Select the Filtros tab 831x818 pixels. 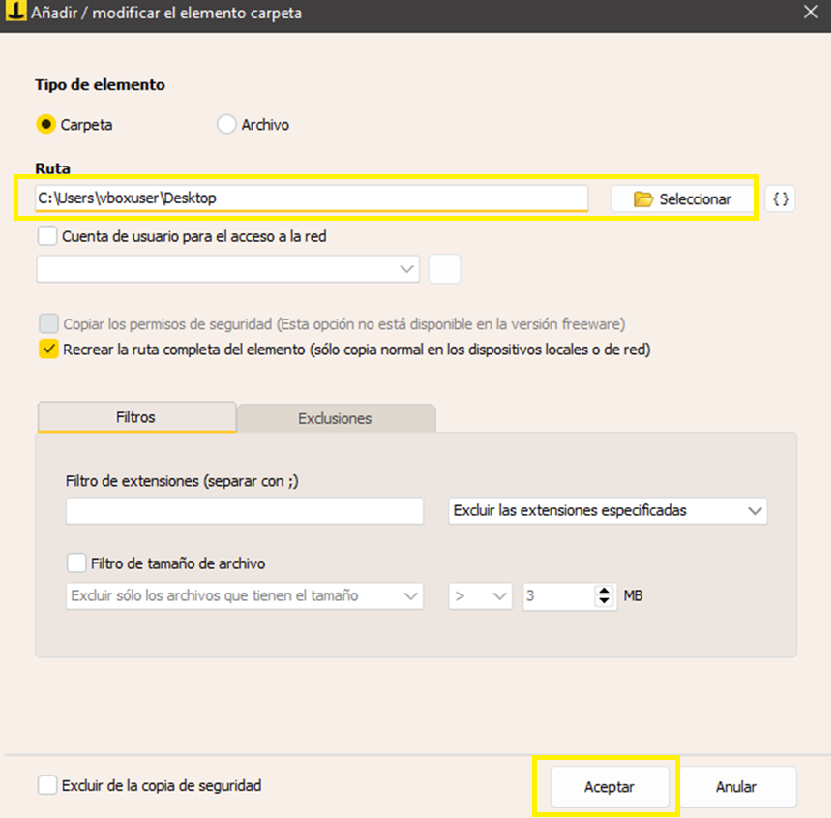point(136,417)
